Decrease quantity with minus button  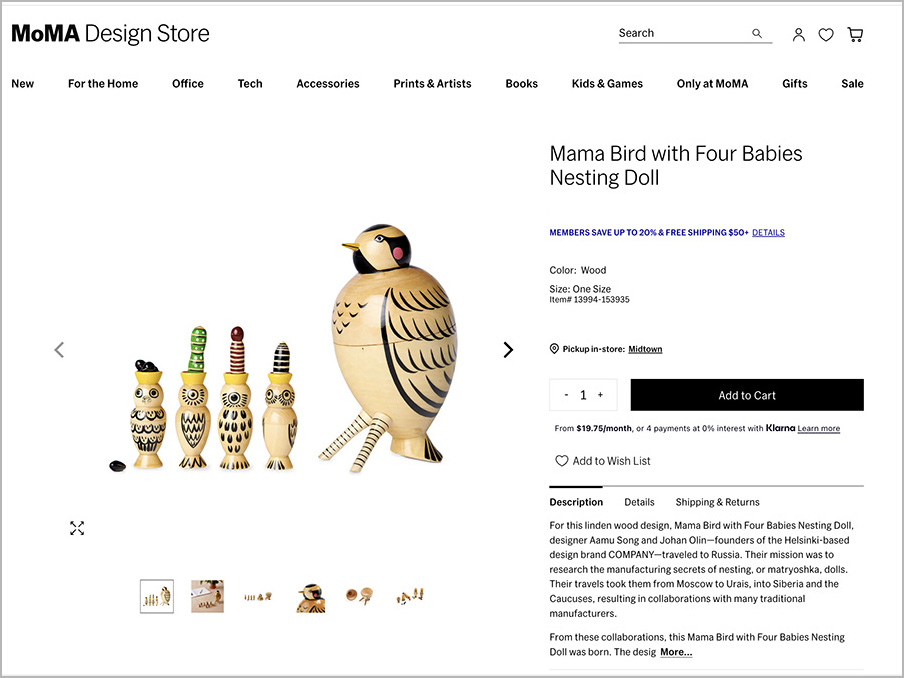tap(566, 395)
